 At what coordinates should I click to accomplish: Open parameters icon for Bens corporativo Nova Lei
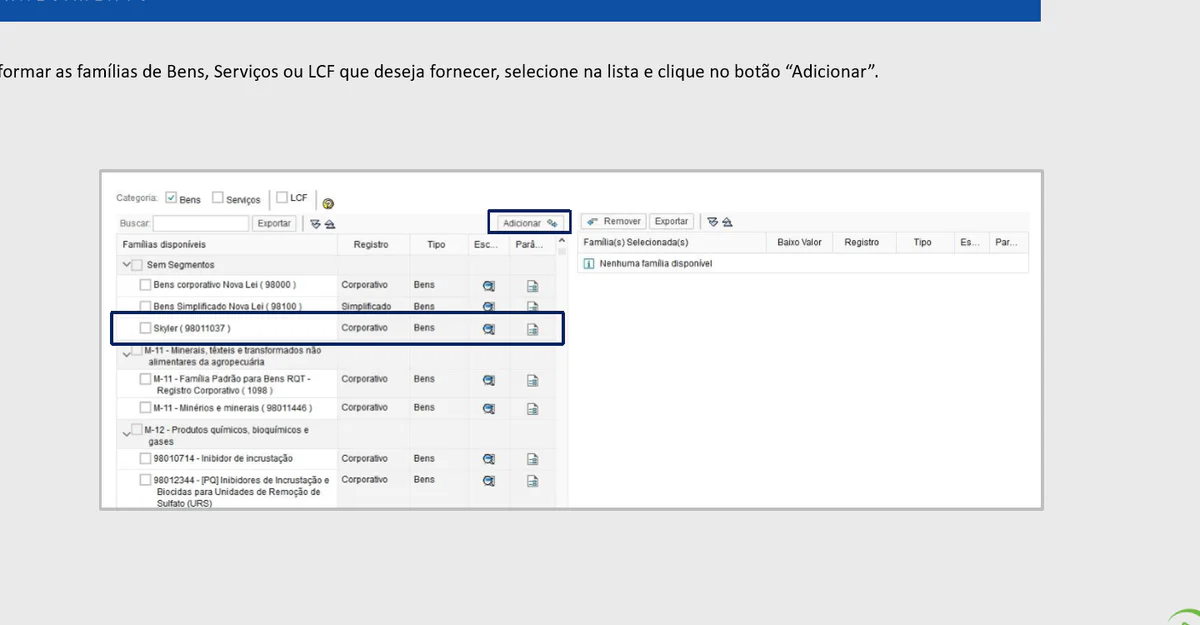coord(533,285)
